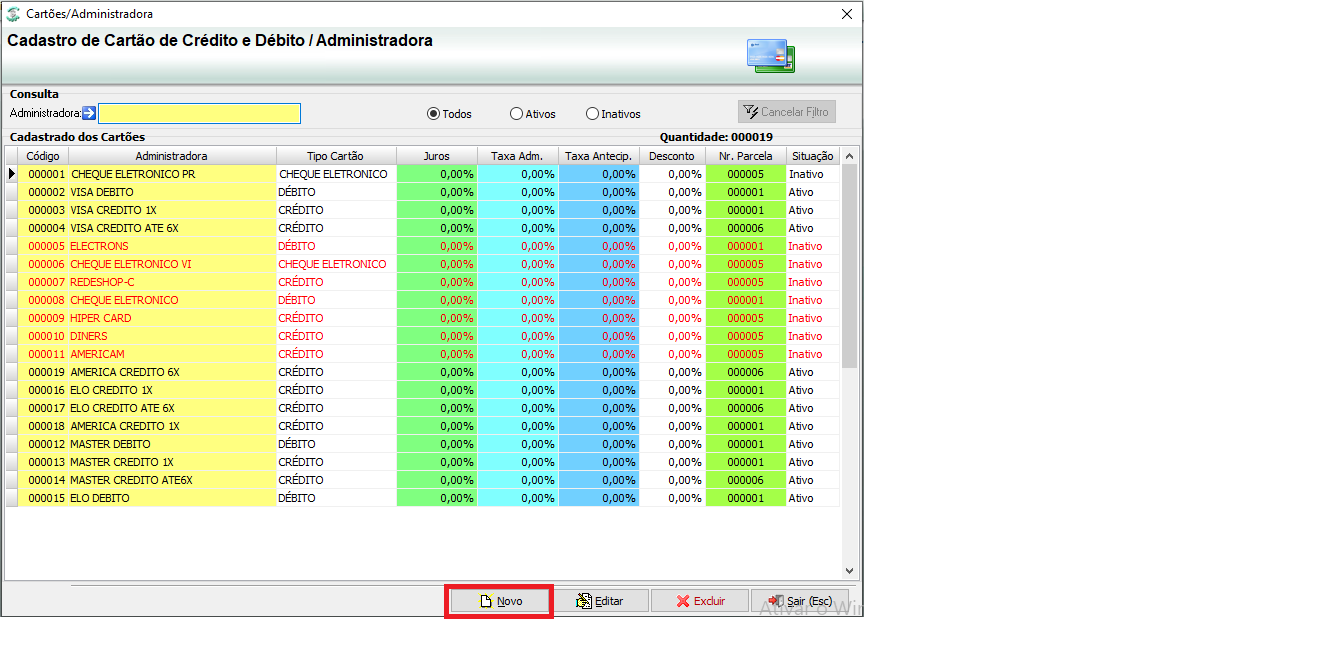Click the Sair (Esc) button

click(x=799, y=601)
